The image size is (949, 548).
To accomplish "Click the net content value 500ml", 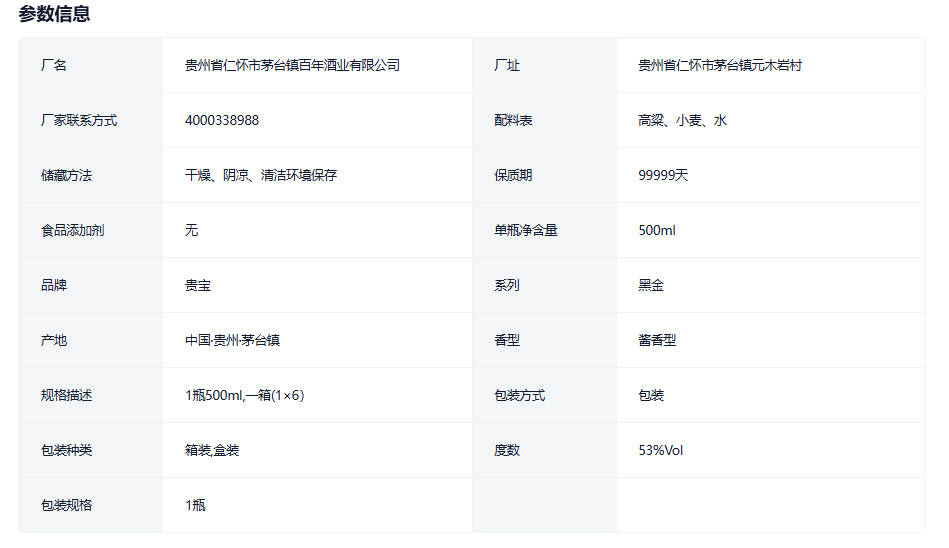I will pos(657,230).
